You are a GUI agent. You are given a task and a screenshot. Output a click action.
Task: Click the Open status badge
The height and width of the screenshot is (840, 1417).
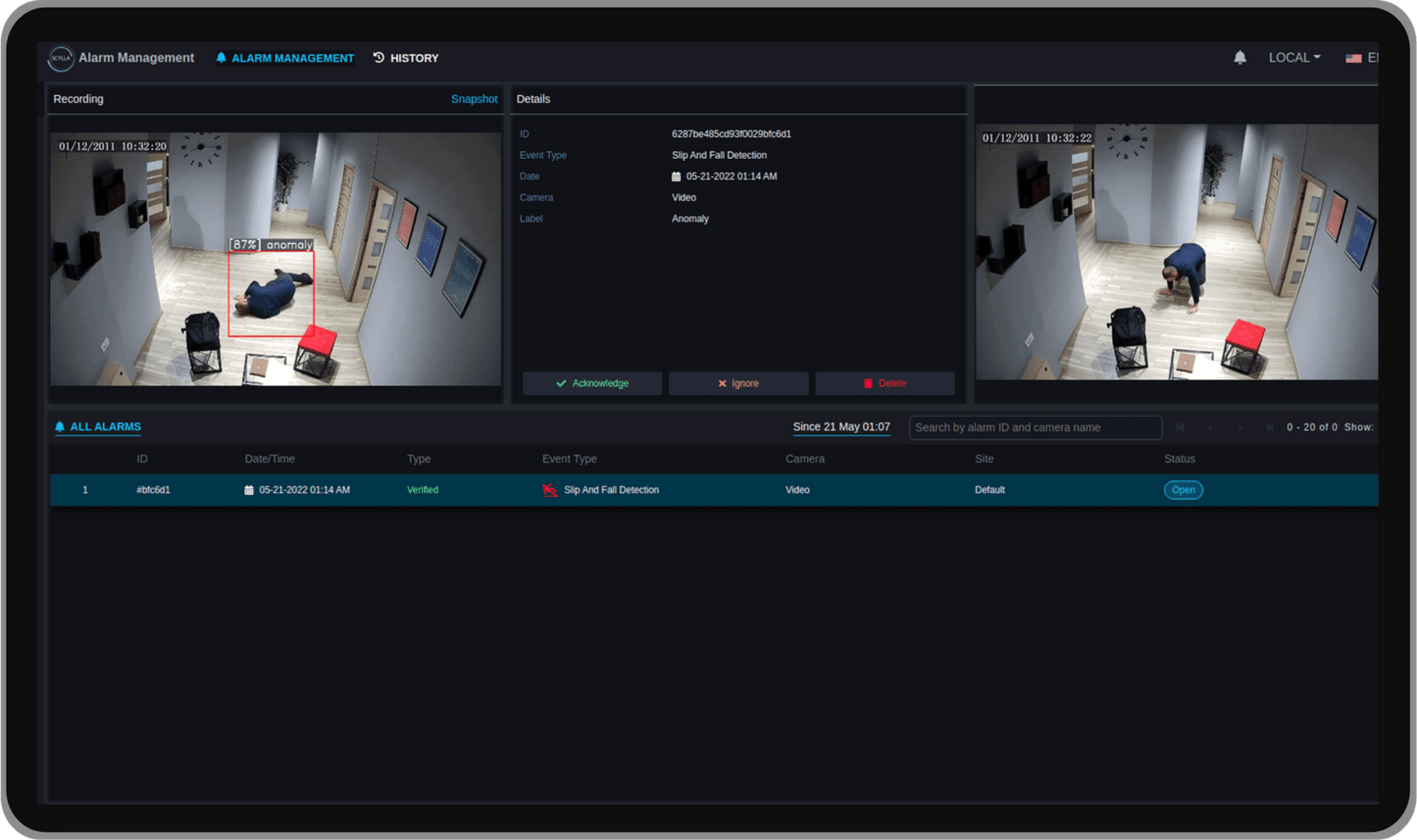[x=1183, y=490]
